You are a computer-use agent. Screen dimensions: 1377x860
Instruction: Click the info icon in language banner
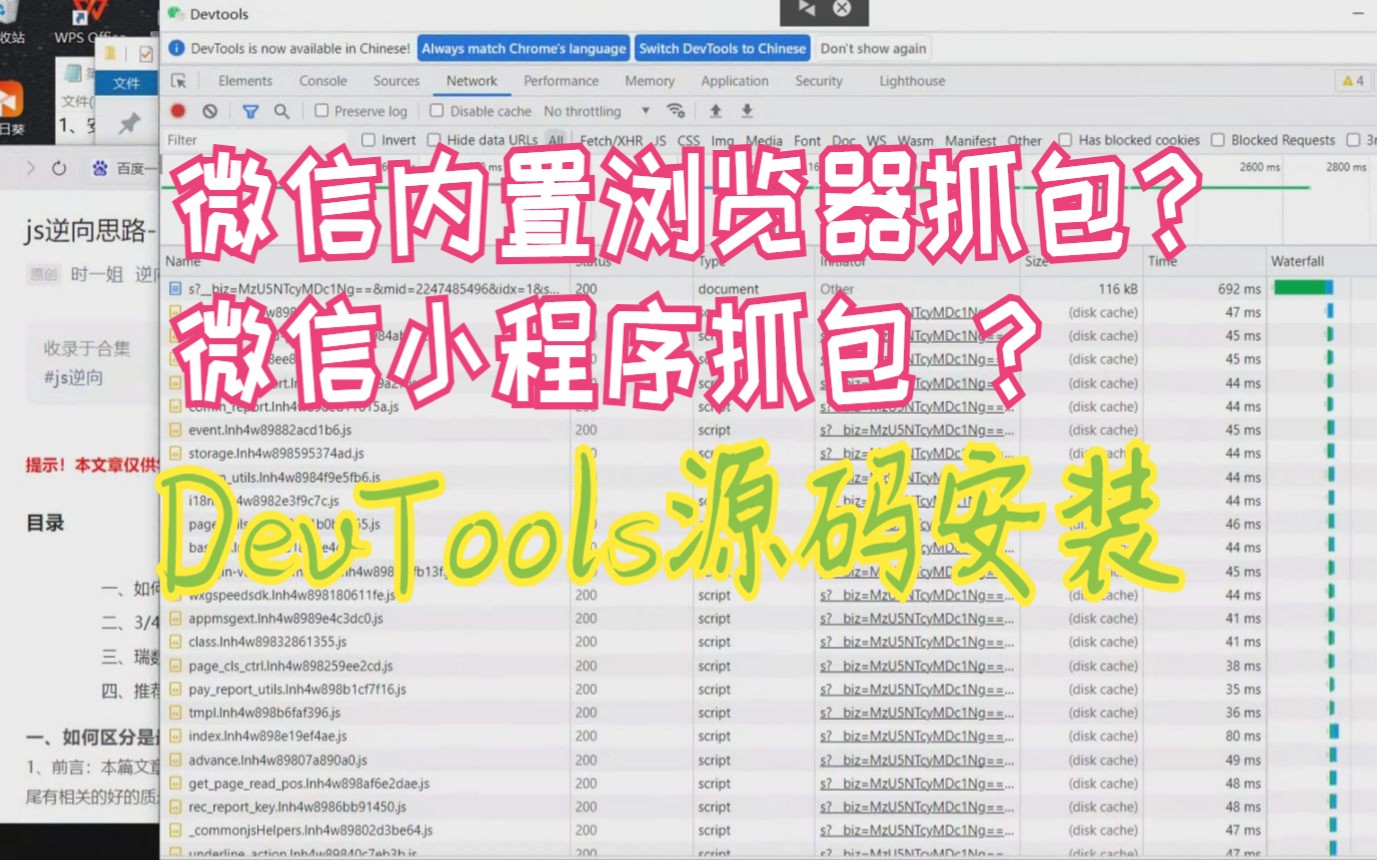(x=176, y=48)
